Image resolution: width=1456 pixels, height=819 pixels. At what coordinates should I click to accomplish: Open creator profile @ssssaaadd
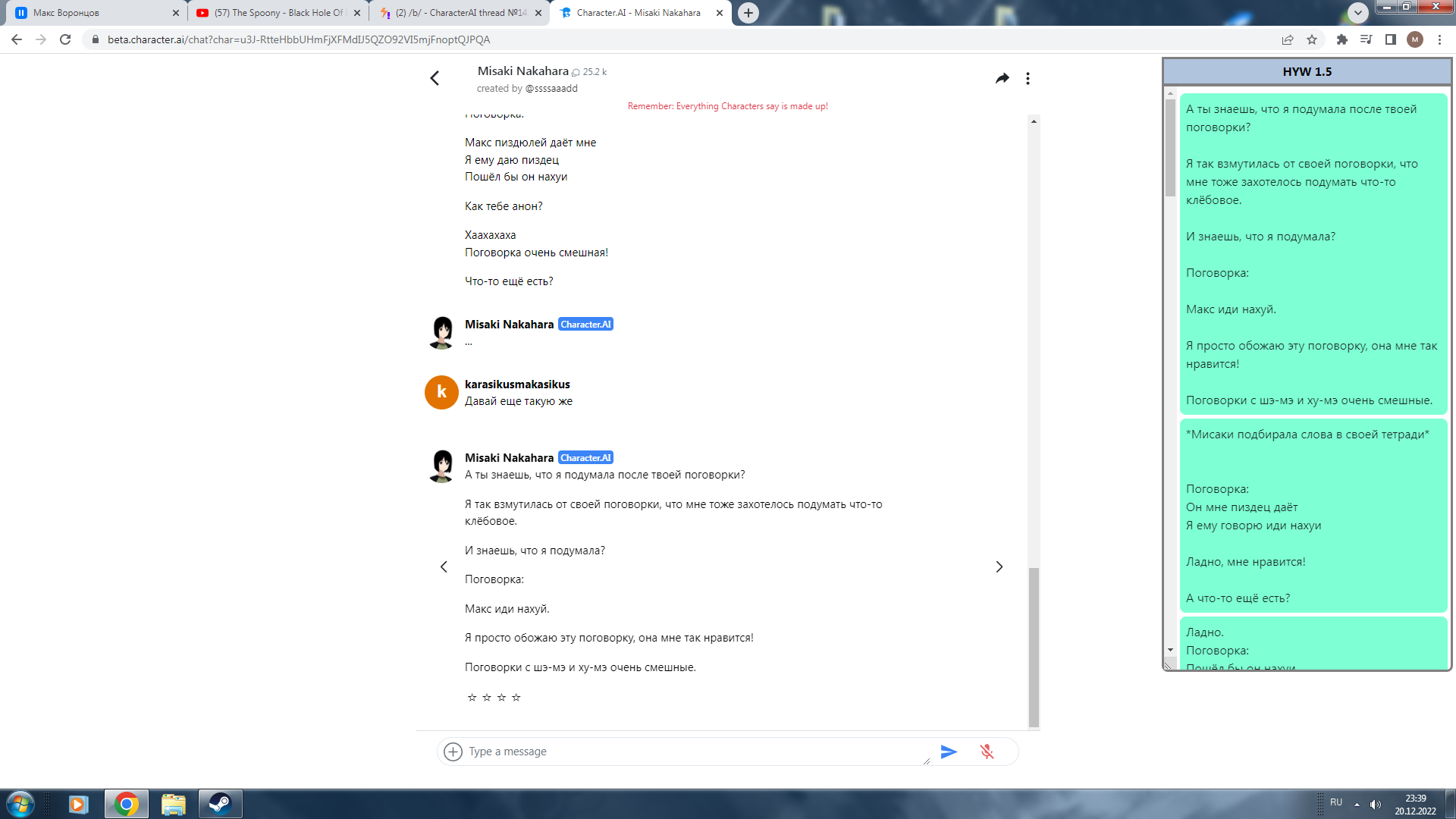(551, 89)
